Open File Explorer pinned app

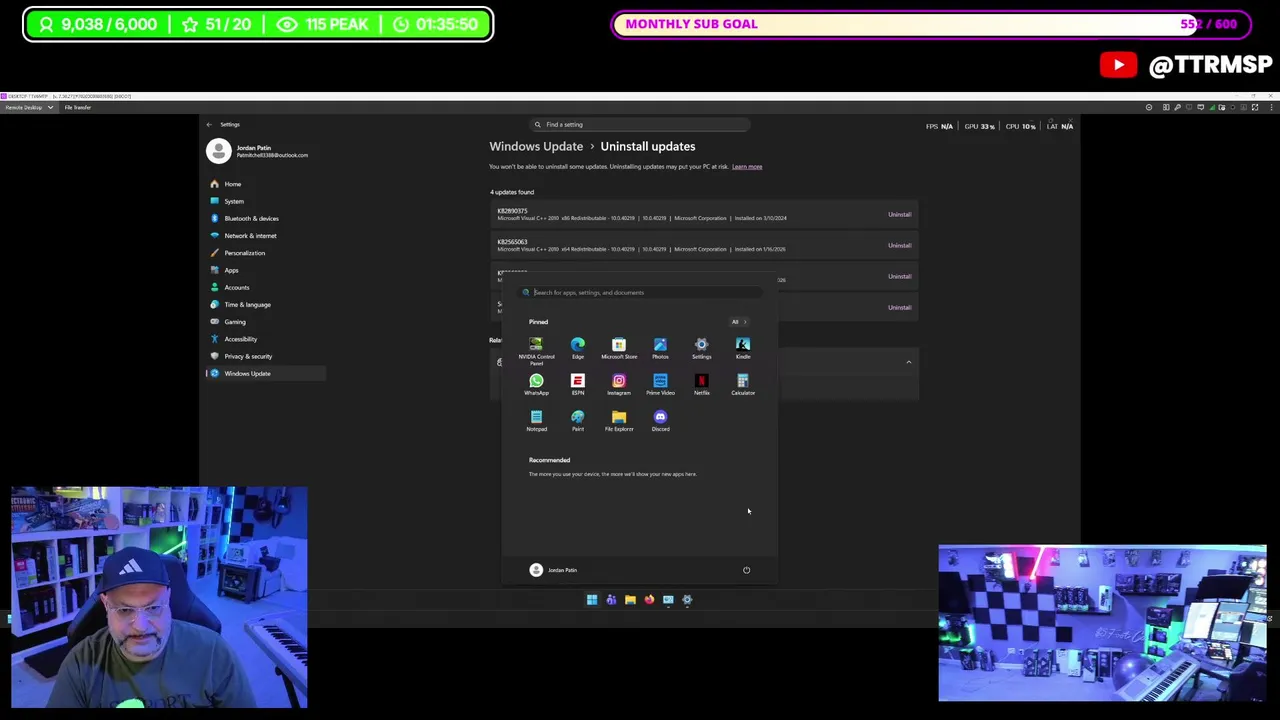pos(619,420)
